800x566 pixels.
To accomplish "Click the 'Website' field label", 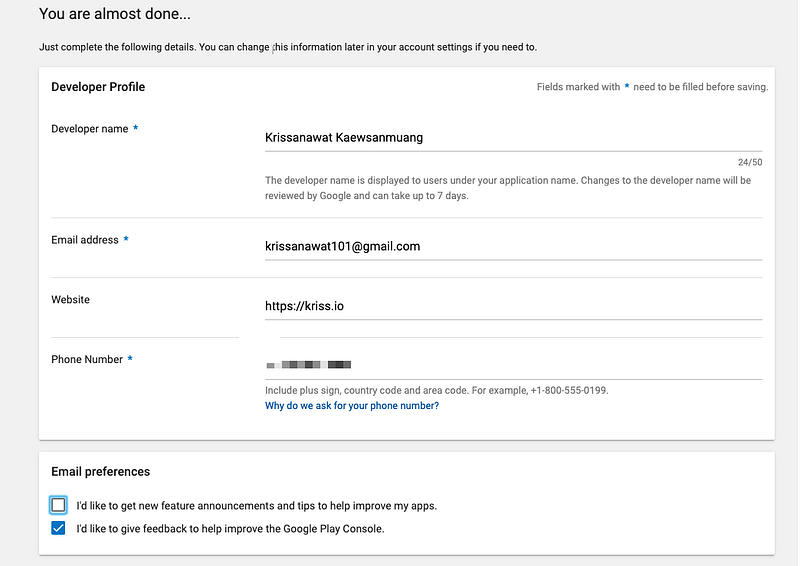I will pyautogui.click(x=71, y=299).
